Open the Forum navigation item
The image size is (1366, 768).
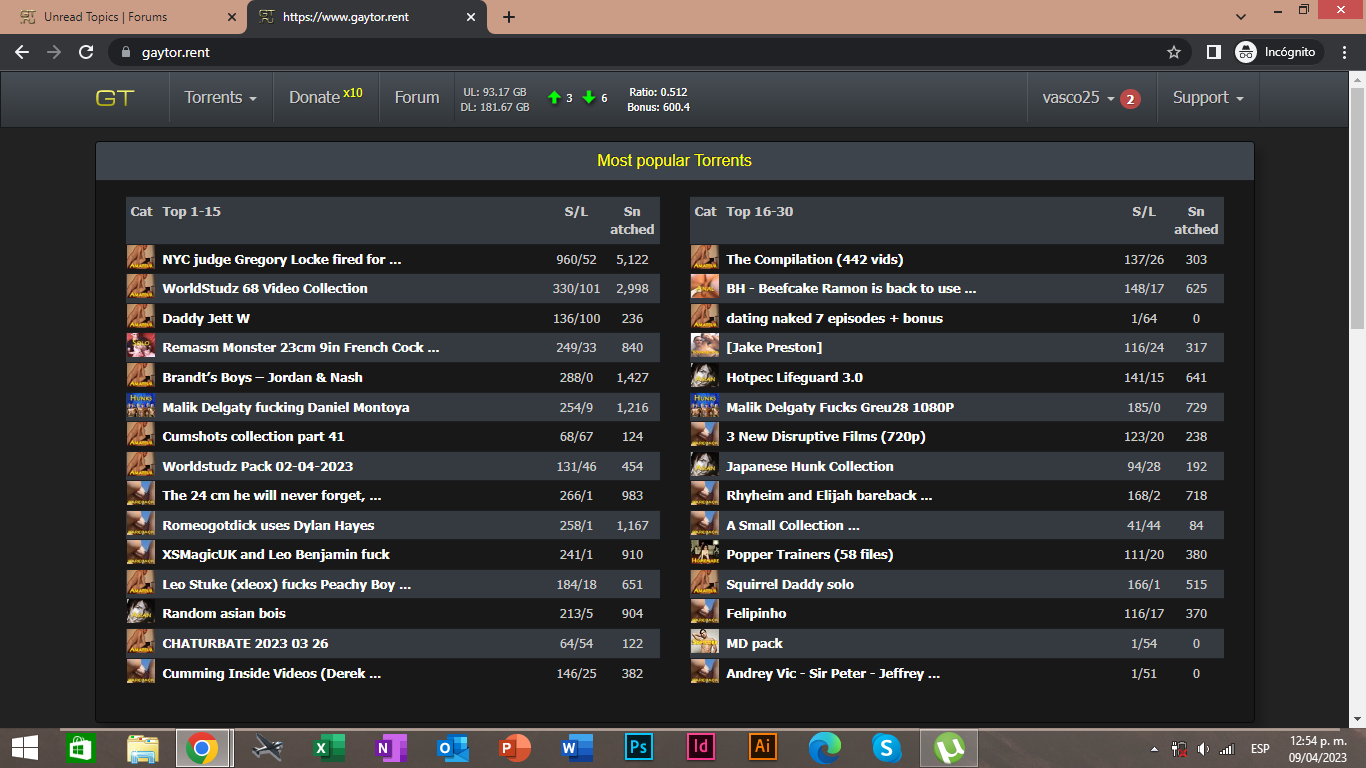[417, 98]
